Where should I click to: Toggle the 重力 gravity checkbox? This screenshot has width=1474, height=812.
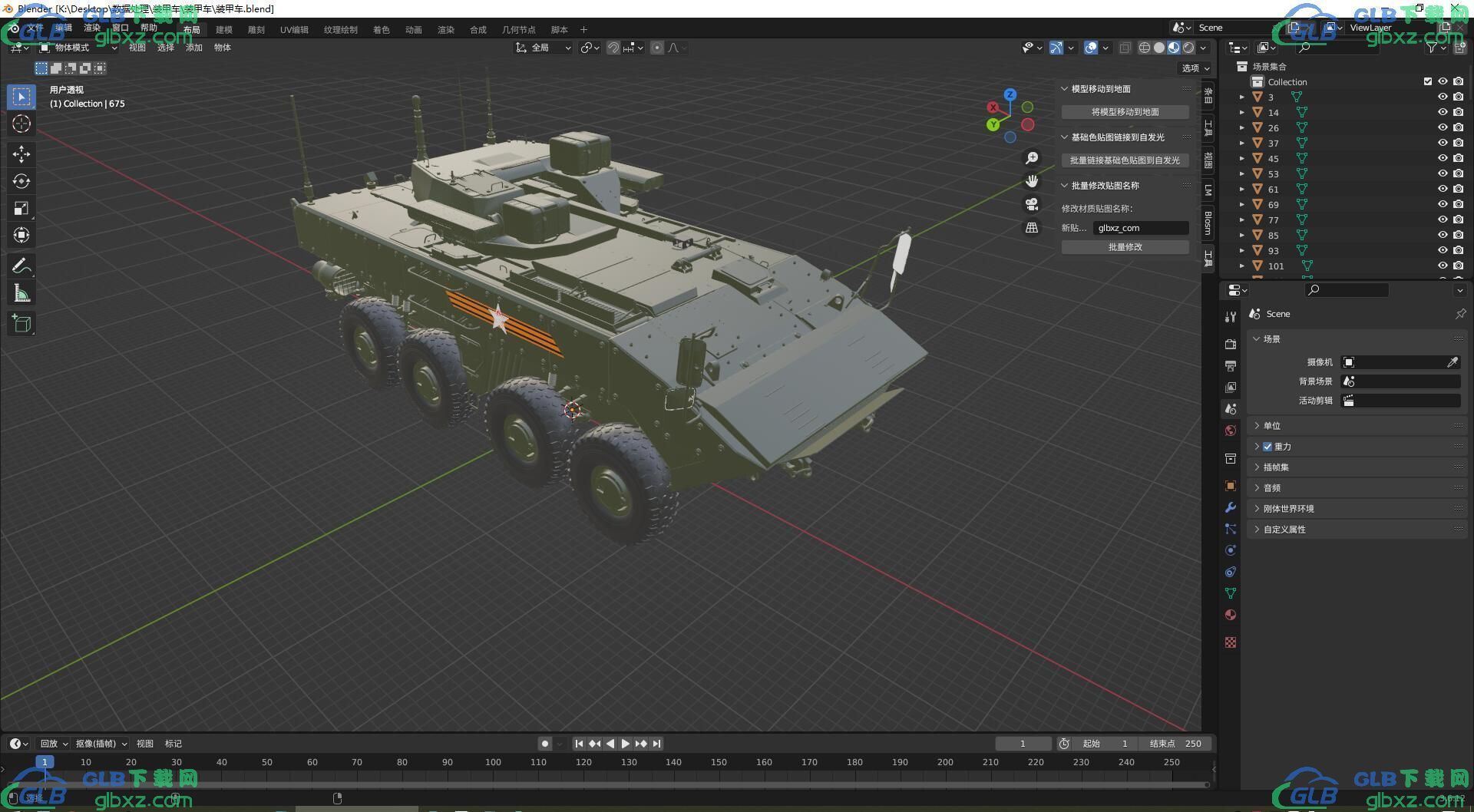coord(1267,447)
